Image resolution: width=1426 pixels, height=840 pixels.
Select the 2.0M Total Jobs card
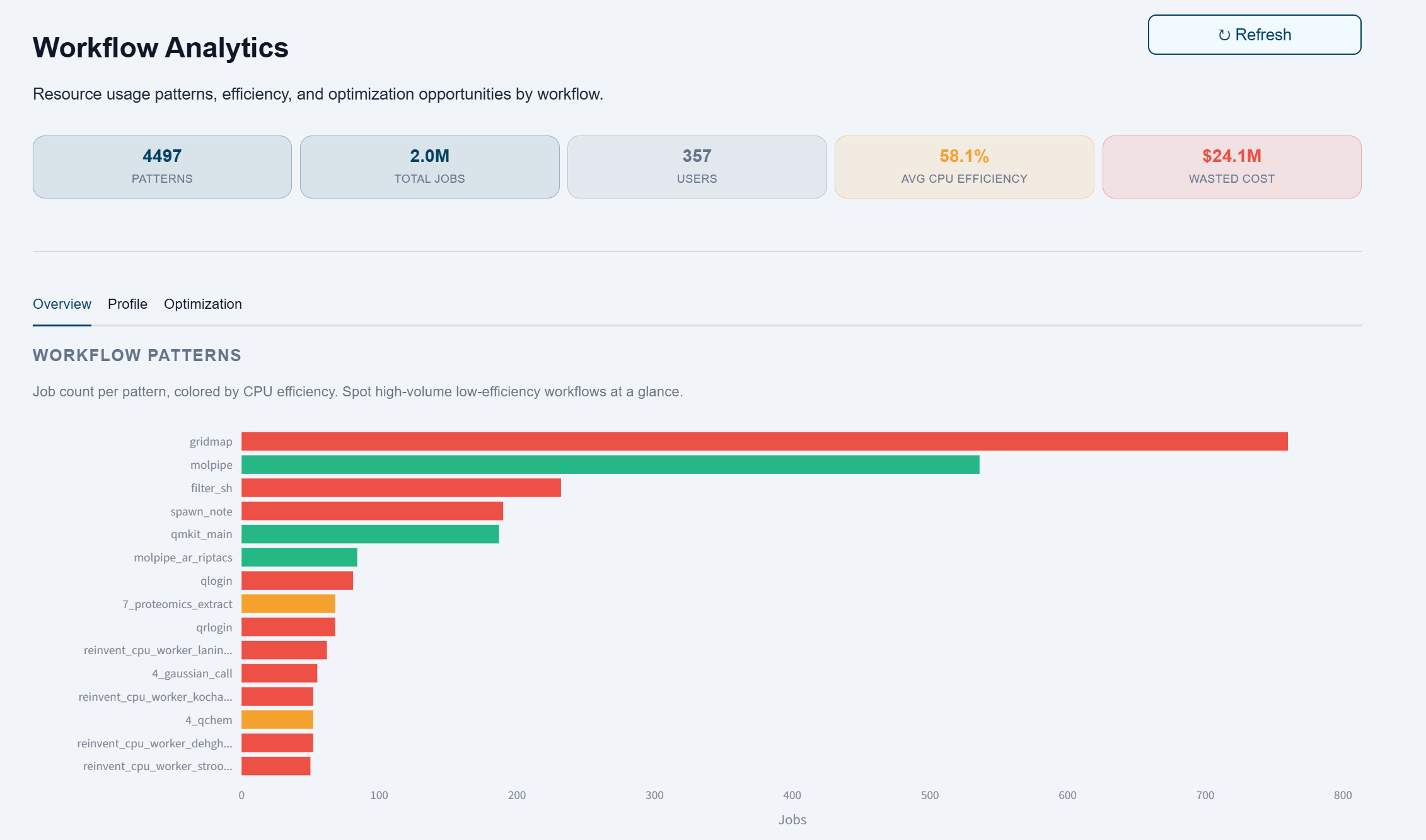point(429,167)
